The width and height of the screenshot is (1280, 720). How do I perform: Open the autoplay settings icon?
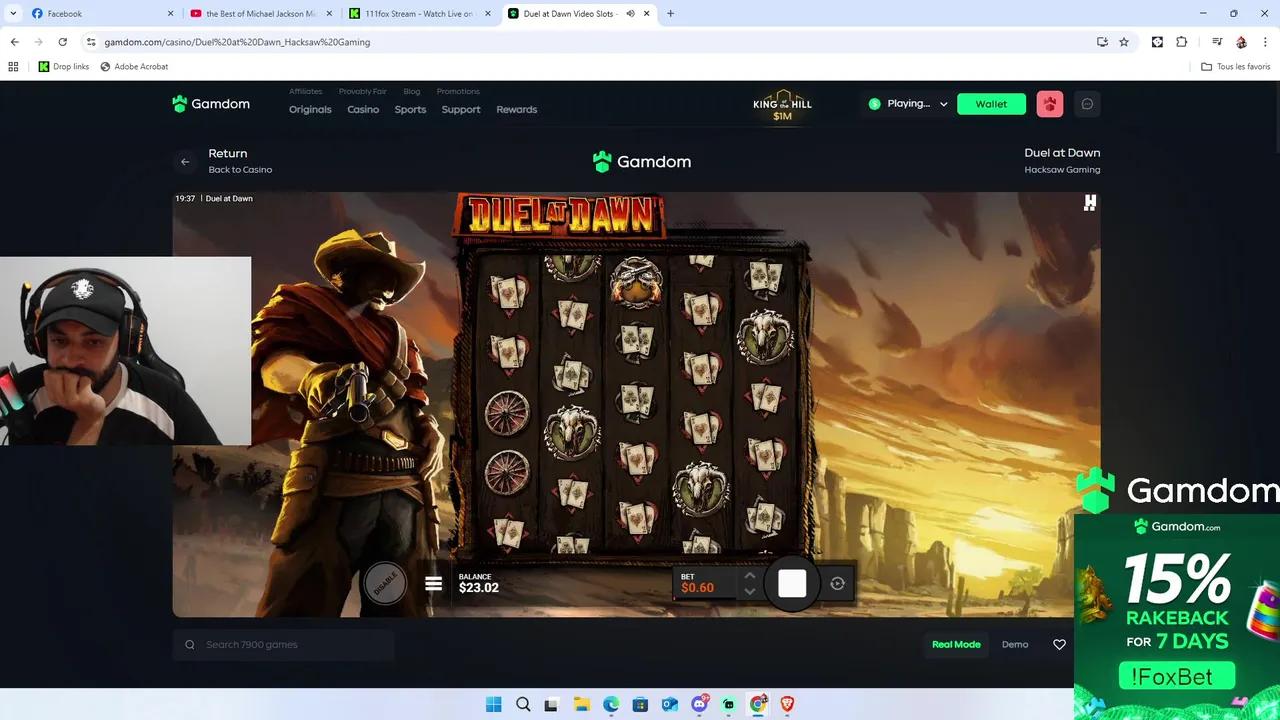click(838, 584)
